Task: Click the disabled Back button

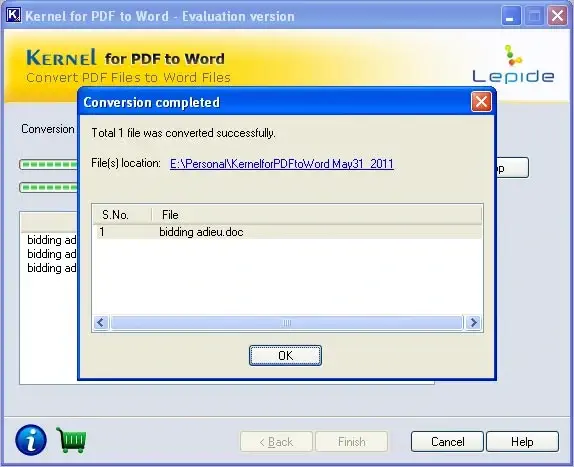Action: [x=276, y=442]
